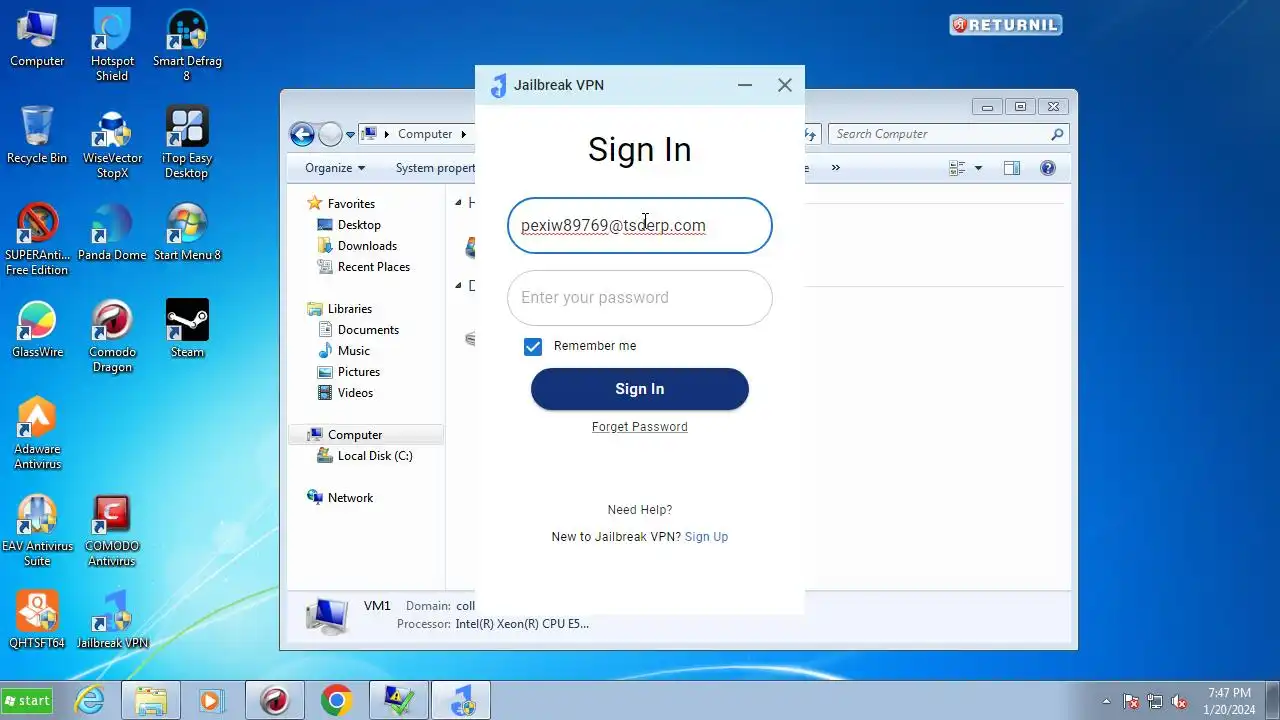This screenshot has height=720, width=1280.
Task: Open Music library in sidebar
Action: (353, 351)
